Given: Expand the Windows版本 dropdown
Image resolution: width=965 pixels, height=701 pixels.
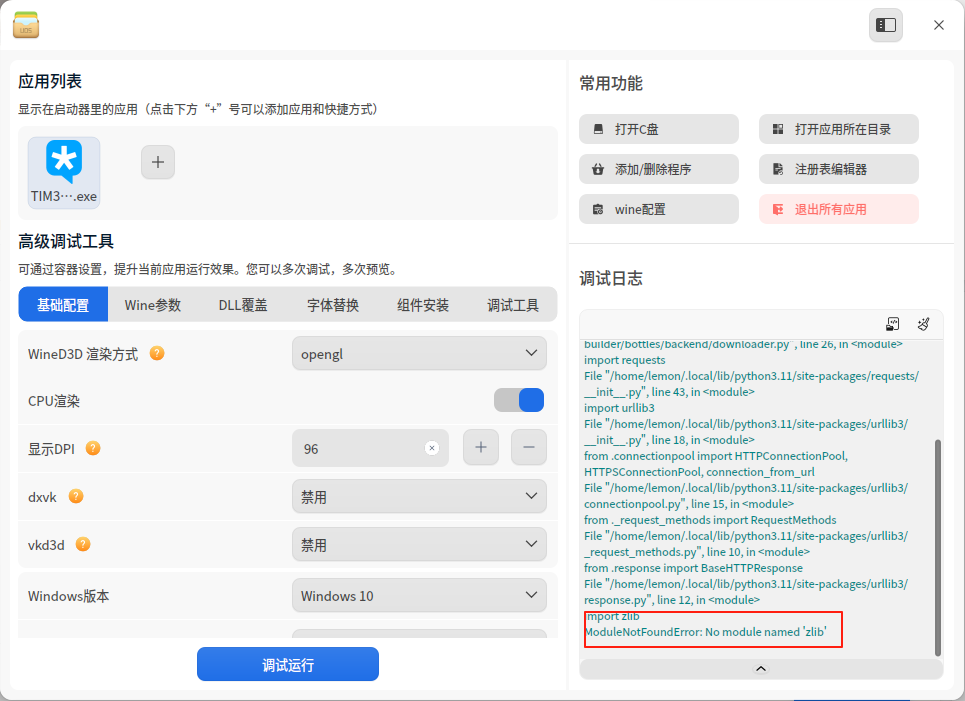Looking at the screenshot, I should (419, 595).
